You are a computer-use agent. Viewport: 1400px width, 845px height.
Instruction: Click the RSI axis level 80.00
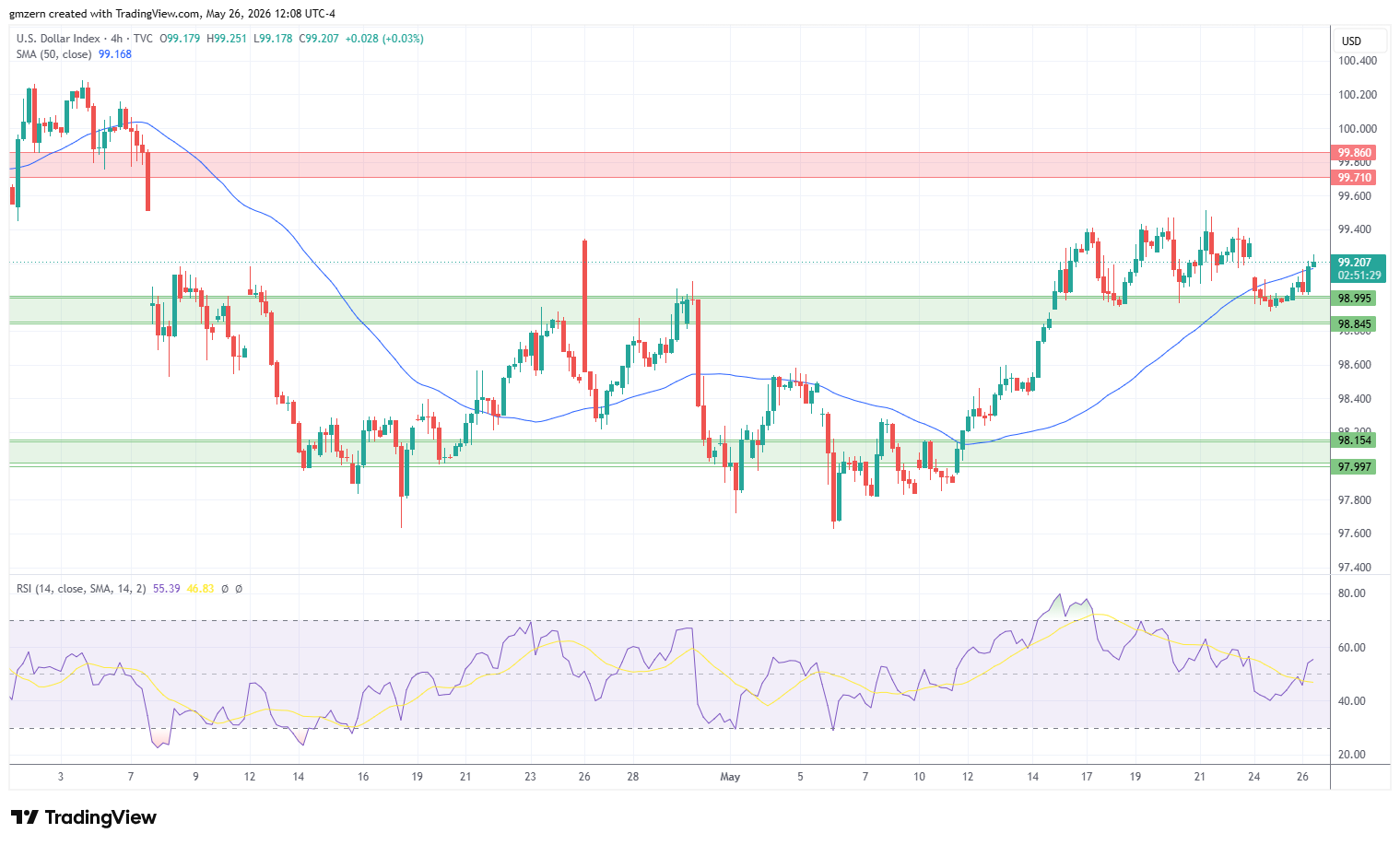coord(1352,593)
